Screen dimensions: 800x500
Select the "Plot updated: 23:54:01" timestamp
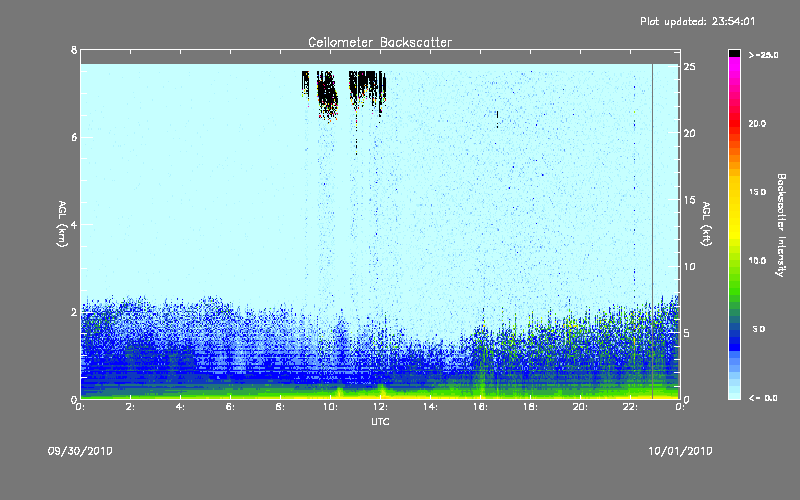tap(697, 21)
